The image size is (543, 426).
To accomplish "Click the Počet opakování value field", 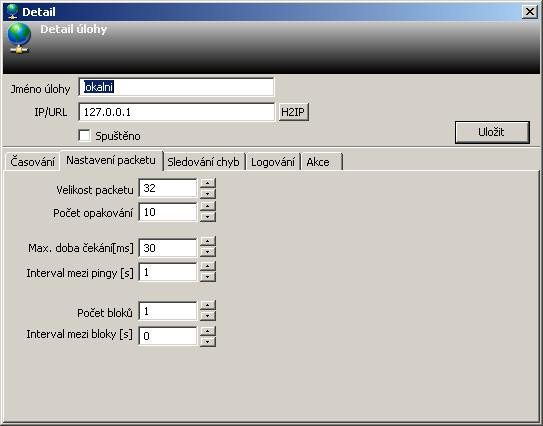I will click(x=168, y=212).
